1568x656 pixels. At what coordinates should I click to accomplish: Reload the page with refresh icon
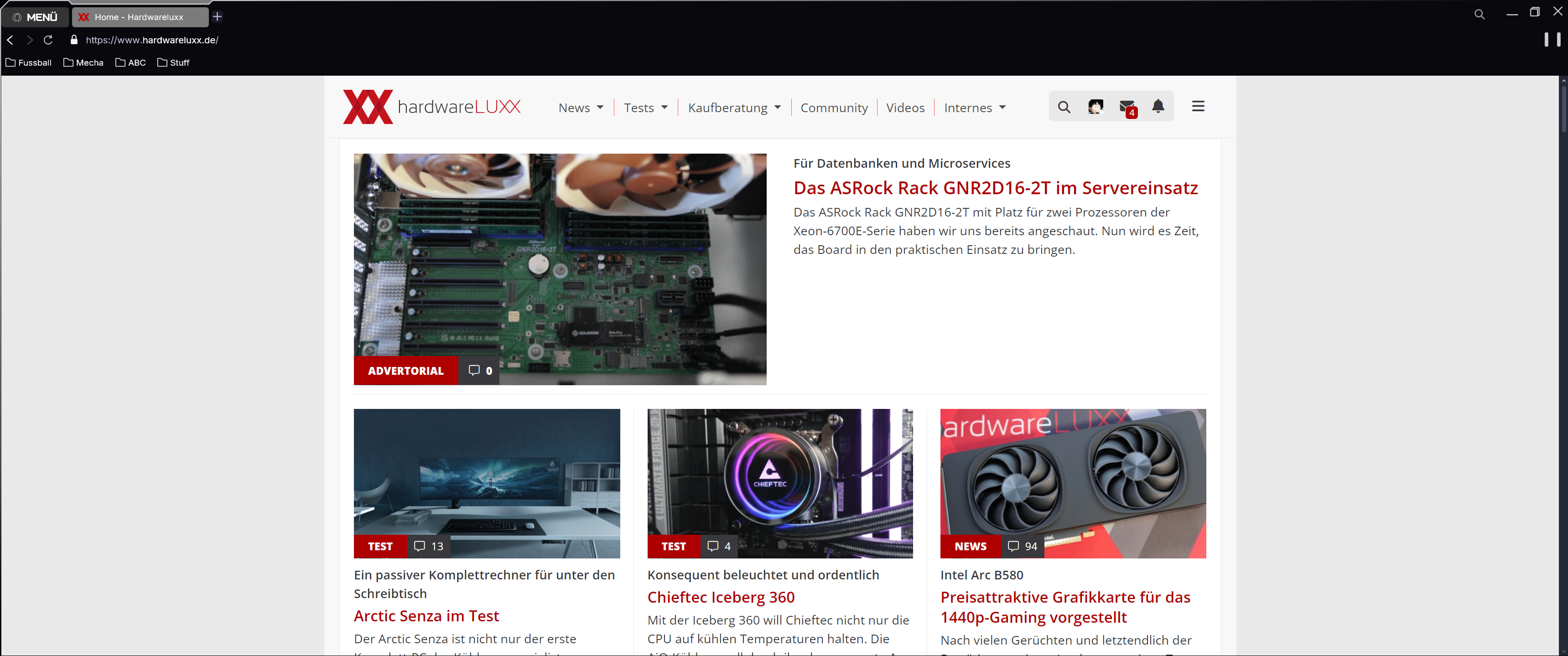(x=48, y=40)
